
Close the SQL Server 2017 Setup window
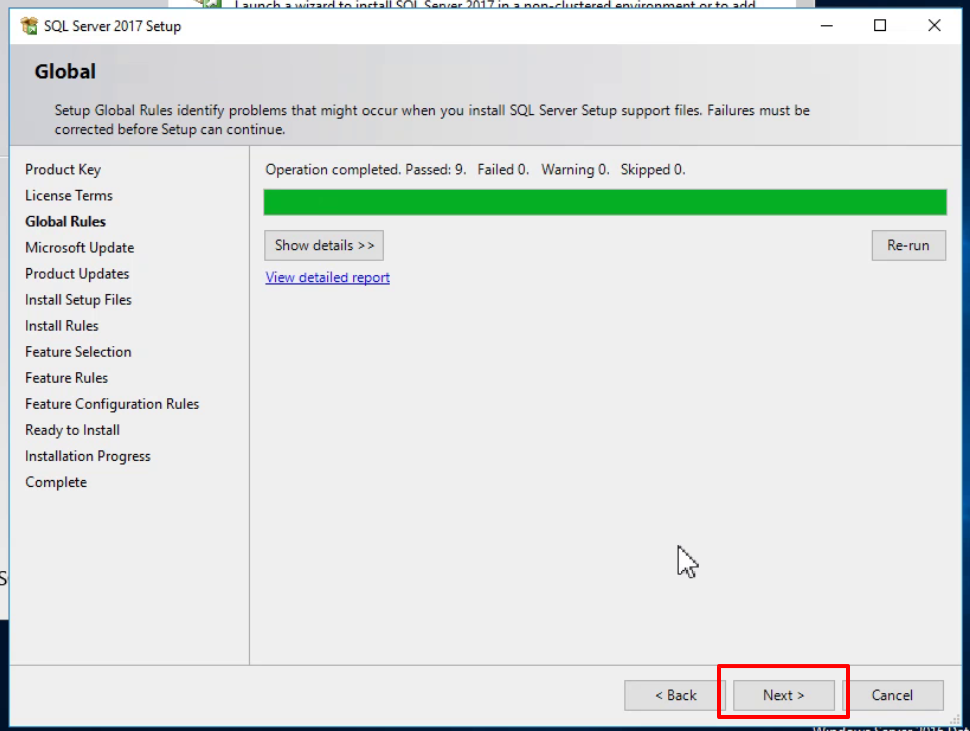(x=934, y=25)
